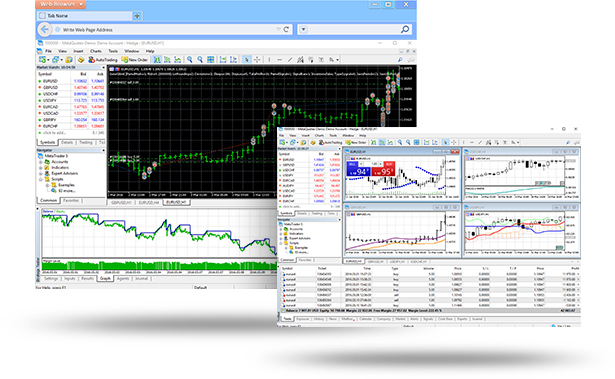This screenshot has height=379, width=615.
Task: Open the Web Browser title dropdown arrow
Action: pos(81,4)
